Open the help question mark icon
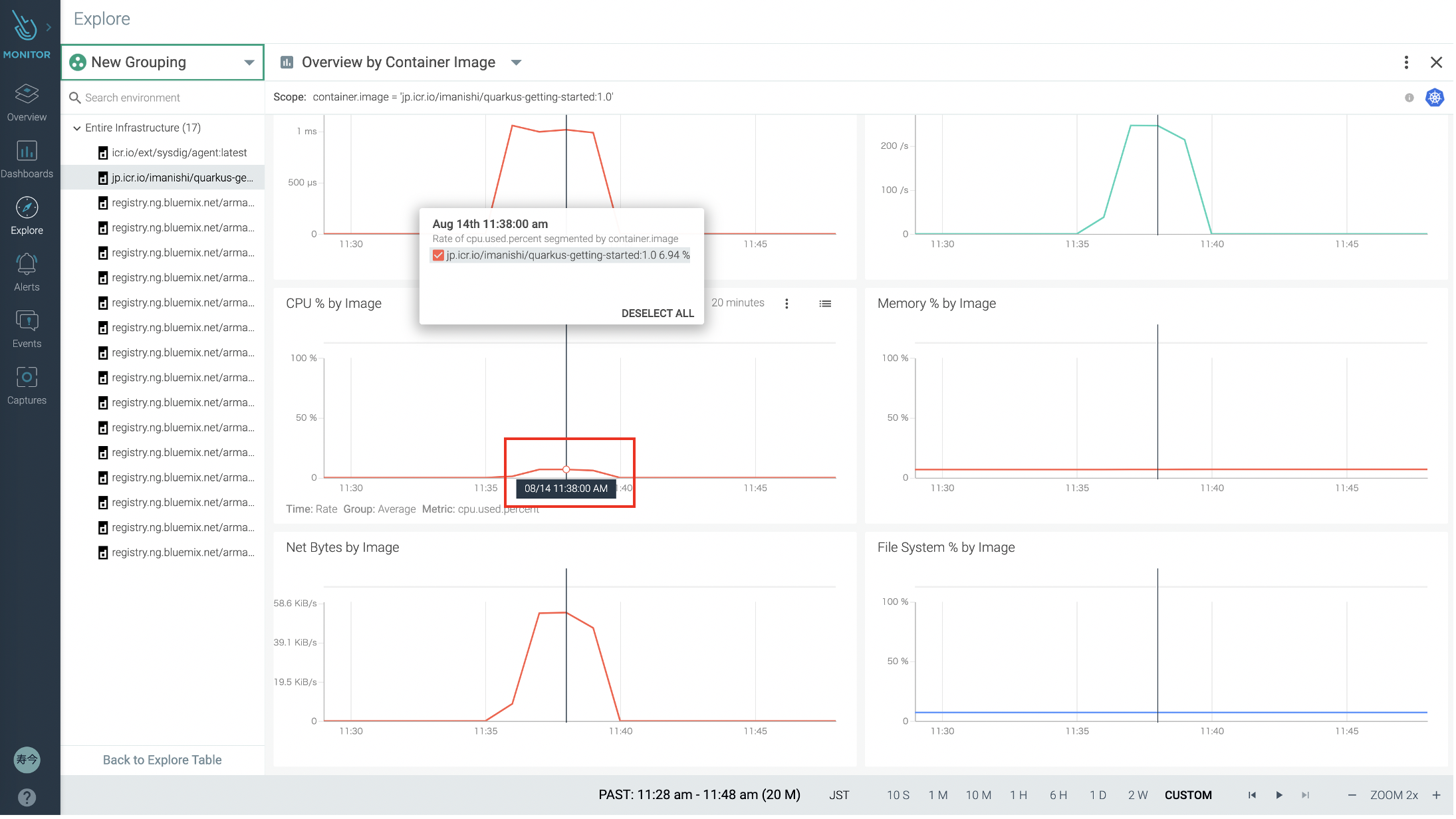Image resolution: width=1456 pixels, height=819 pixels. 27,796
